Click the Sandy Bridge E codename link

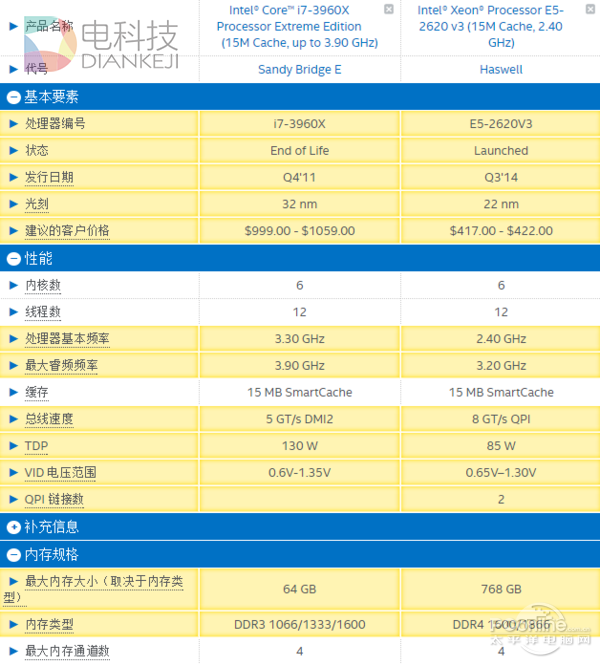pyautogui.click(x=299, y=70)
